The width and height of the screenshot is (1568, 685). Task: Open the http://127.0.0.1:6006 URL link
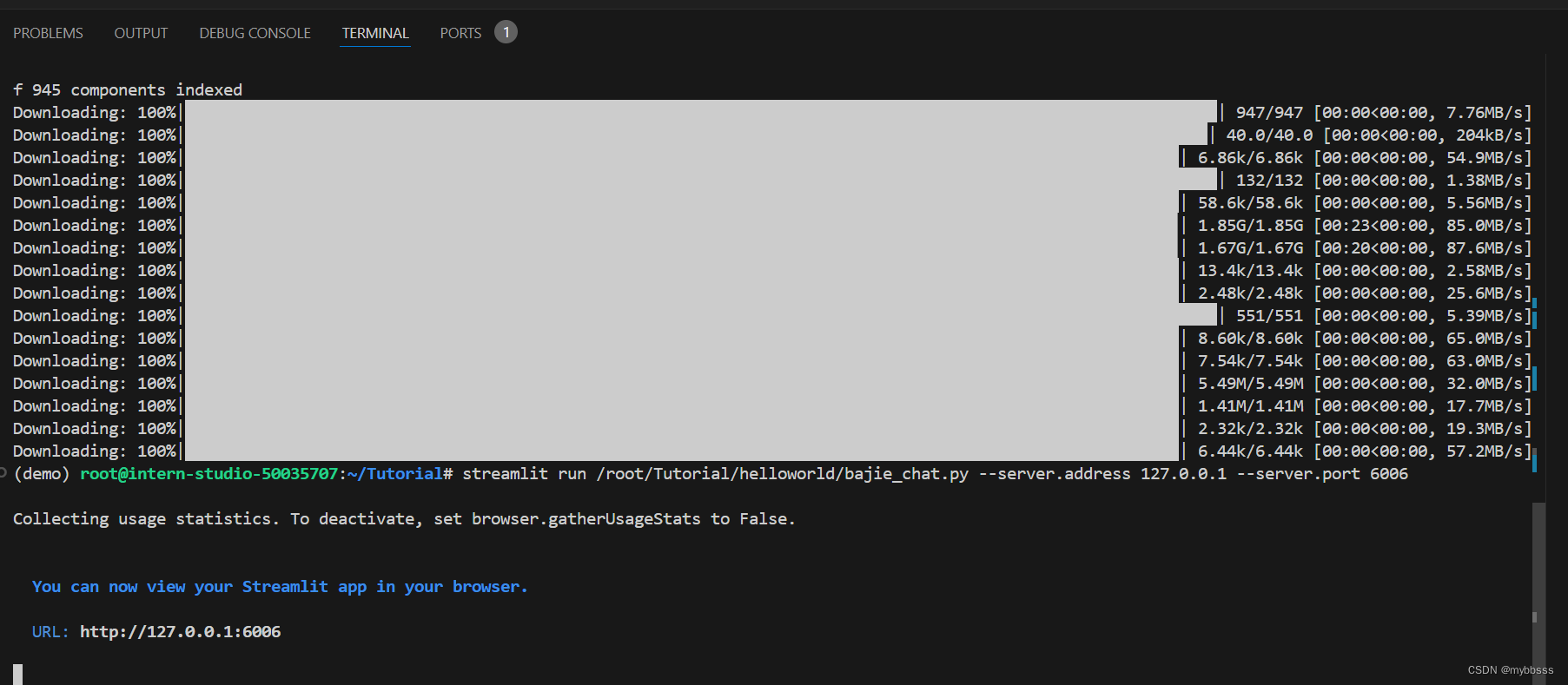181,631
